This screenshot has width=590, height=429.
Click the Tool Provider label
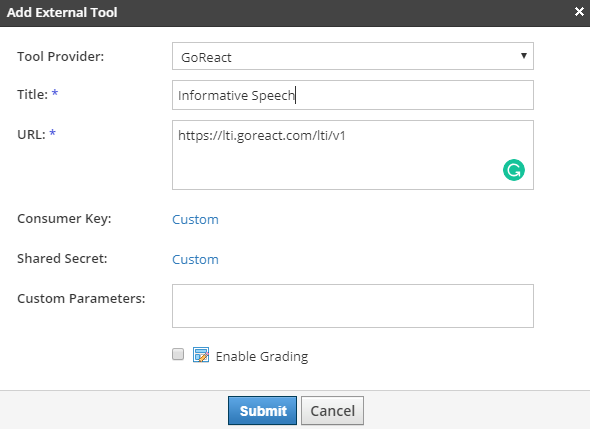(x=61, y=56)
